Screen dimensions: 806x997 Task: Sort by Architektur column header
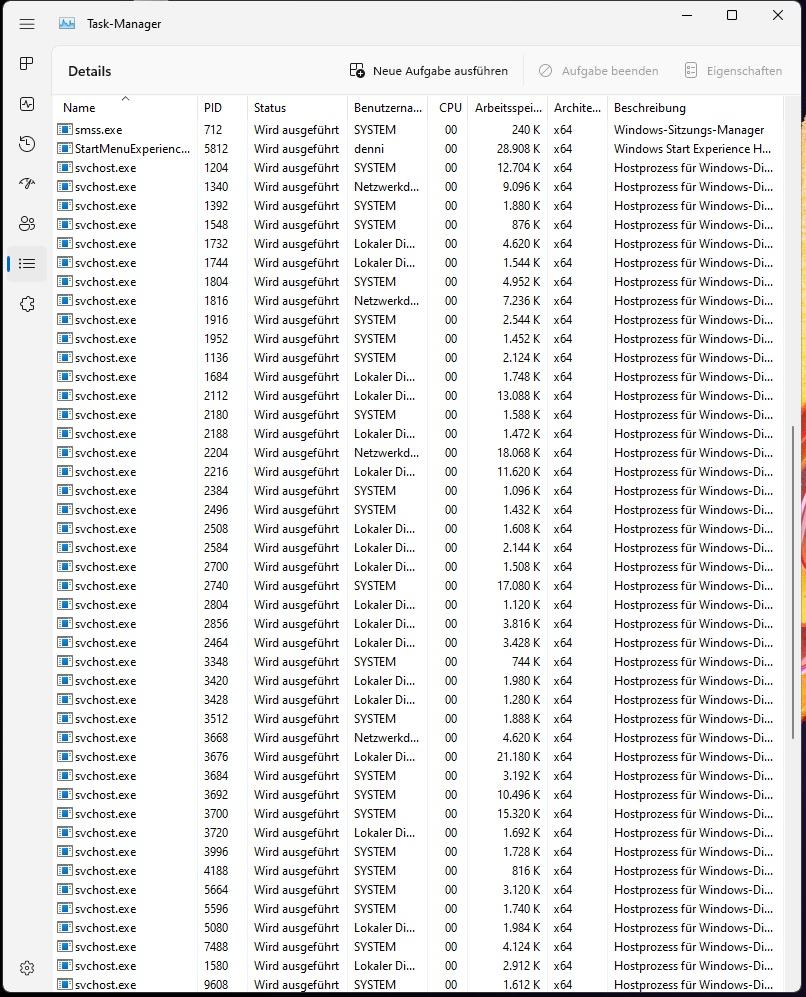tap(577, 107)
